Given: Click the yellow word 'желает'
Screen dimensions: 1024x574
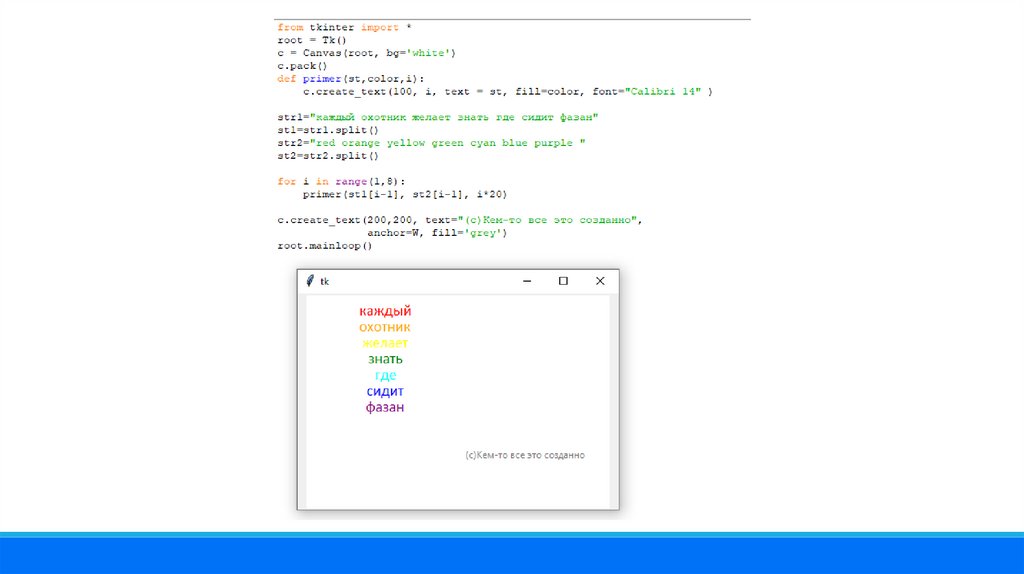Looking at the screenshot, I should (385, 343).
